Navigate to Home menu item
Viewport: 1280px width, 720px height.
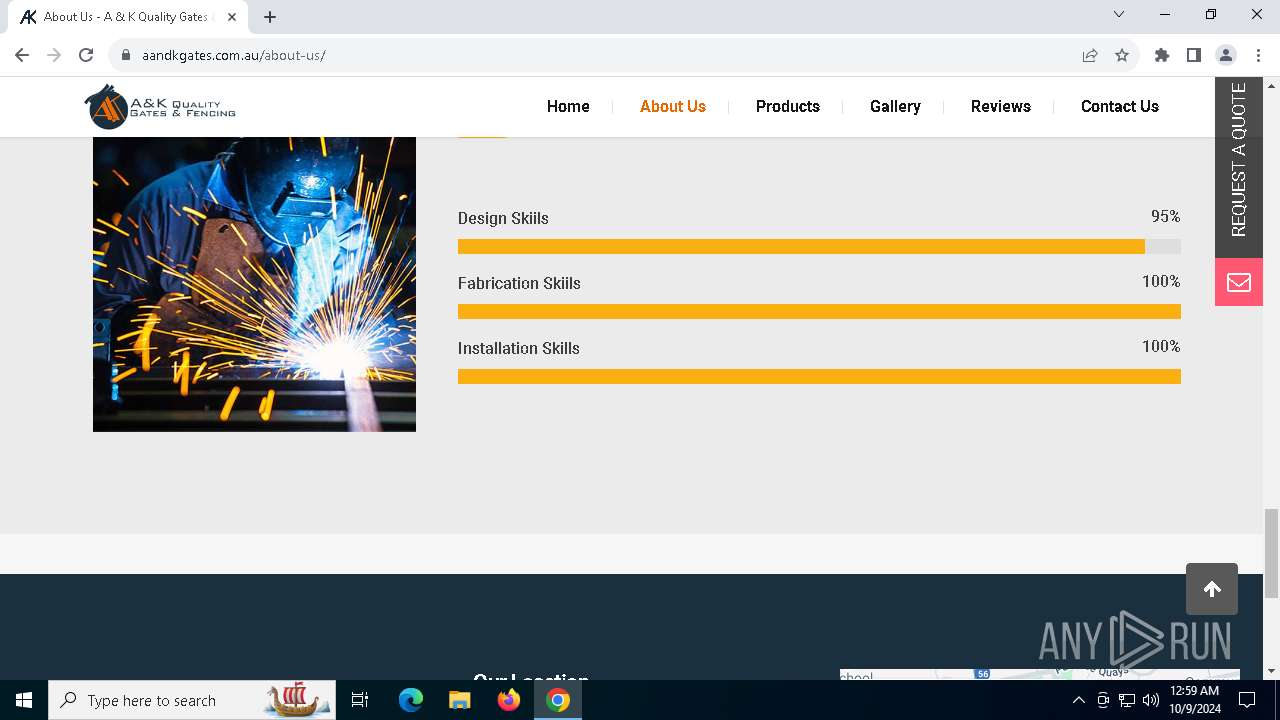click(568, 106)
